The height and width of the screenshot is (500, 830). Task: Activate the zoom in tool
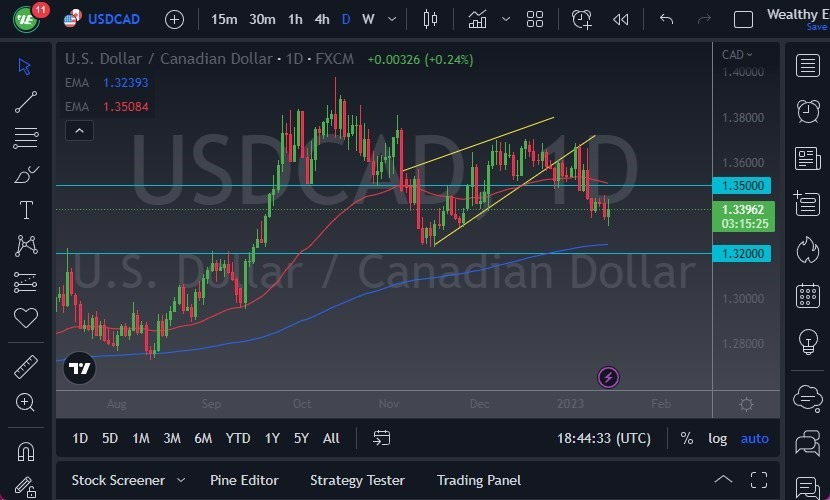coord(25,402)
